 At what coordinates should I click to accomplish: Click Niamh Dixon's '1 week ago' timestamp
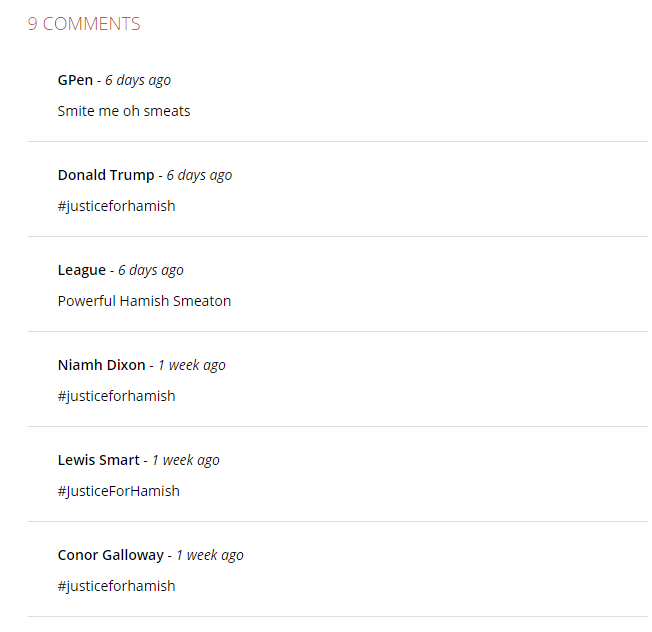(x=192, y=365)
